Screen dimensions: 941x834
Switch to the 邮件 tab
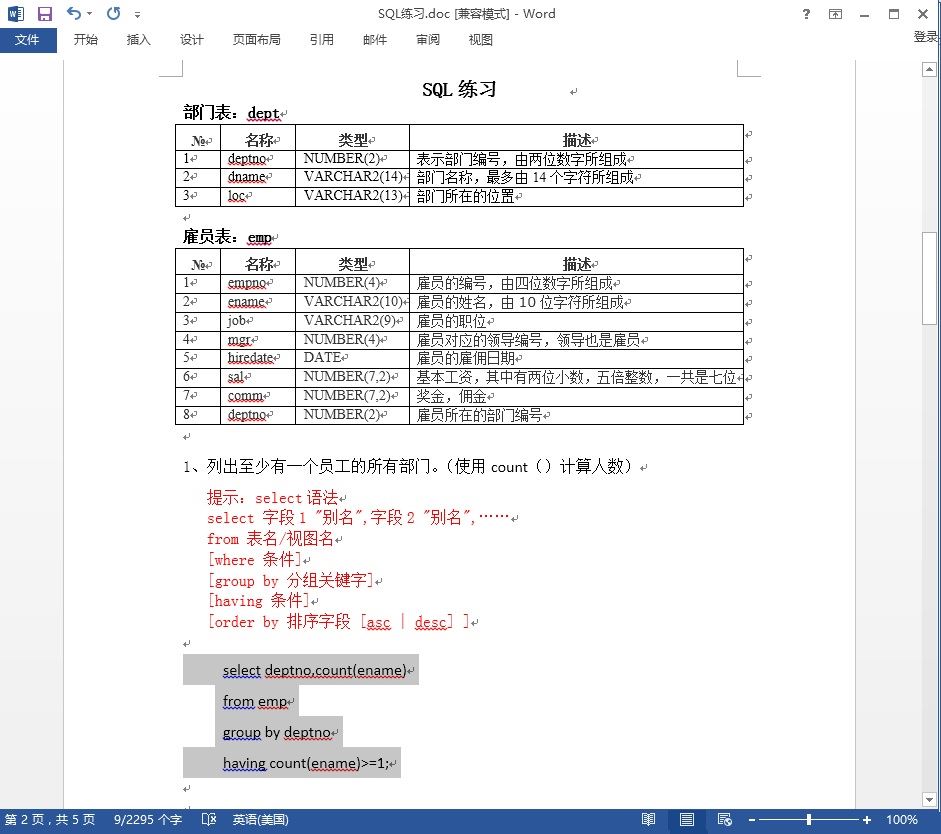[x=374, y=40]
